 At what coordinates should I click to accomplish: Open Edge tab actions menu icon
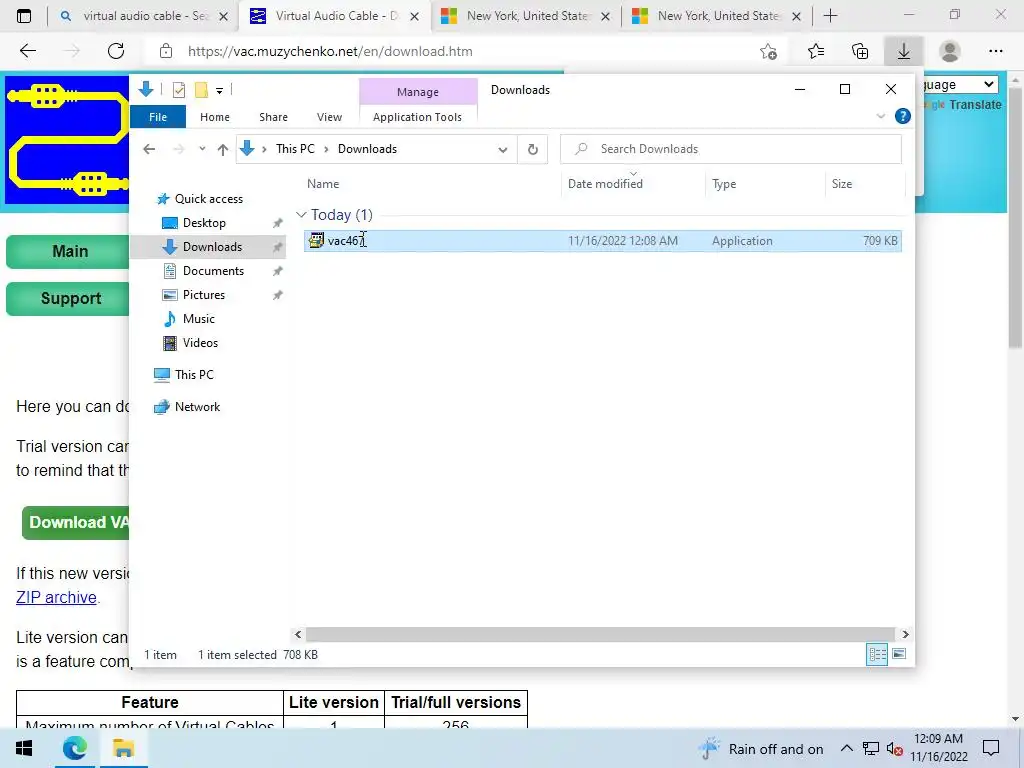24,16
